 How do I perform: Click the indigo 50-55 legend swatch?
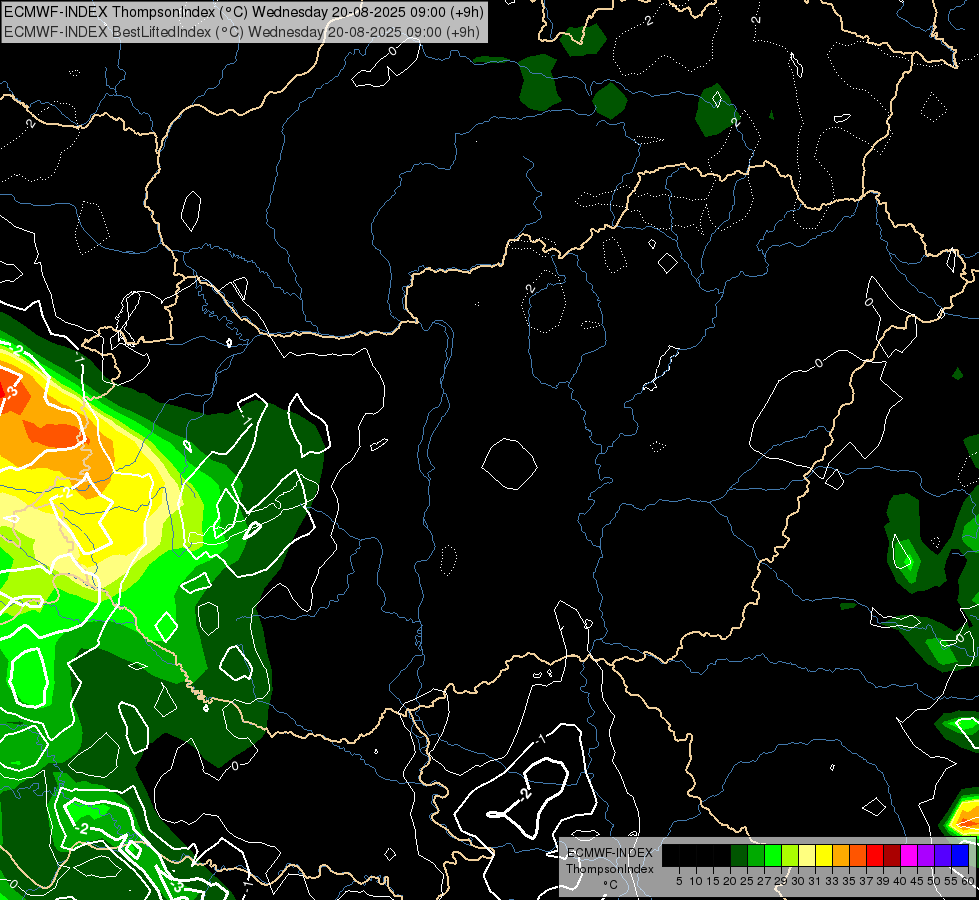coord(943,855)
